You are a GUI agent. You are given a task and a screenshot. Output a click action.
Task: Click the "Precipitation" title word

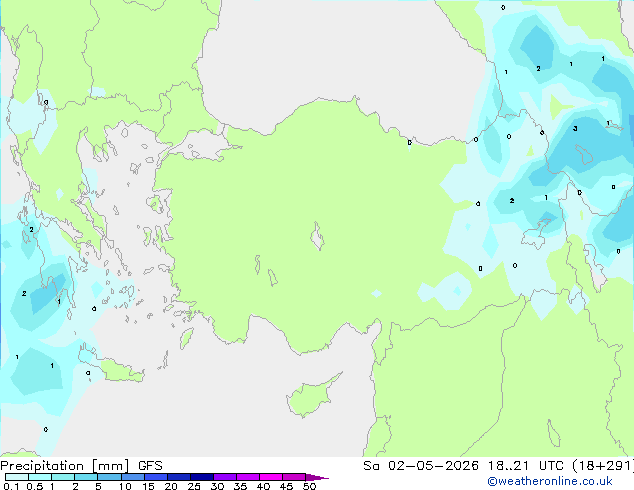coord(42,466)
